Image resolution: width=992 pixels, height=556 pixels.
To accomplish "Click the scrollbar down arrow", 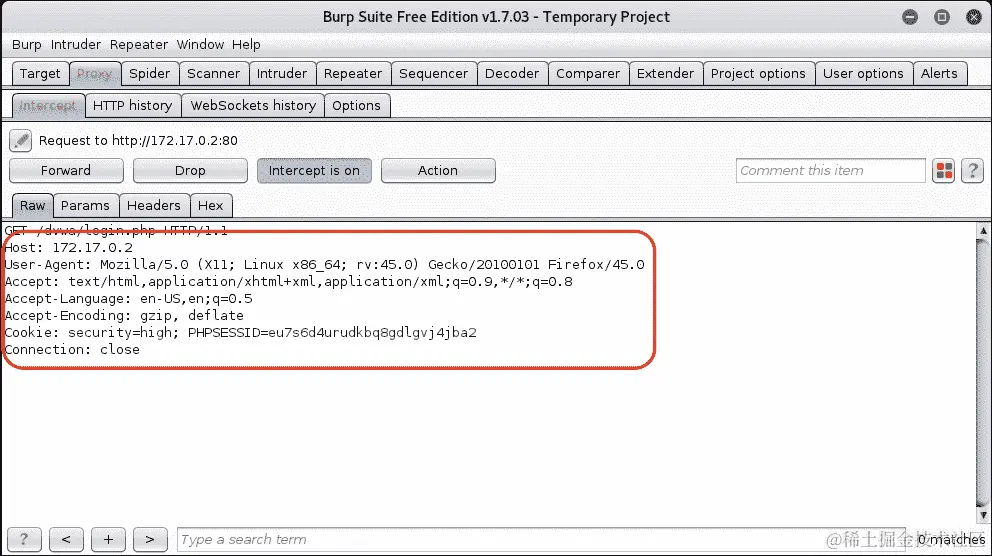I will pos(983,515).
